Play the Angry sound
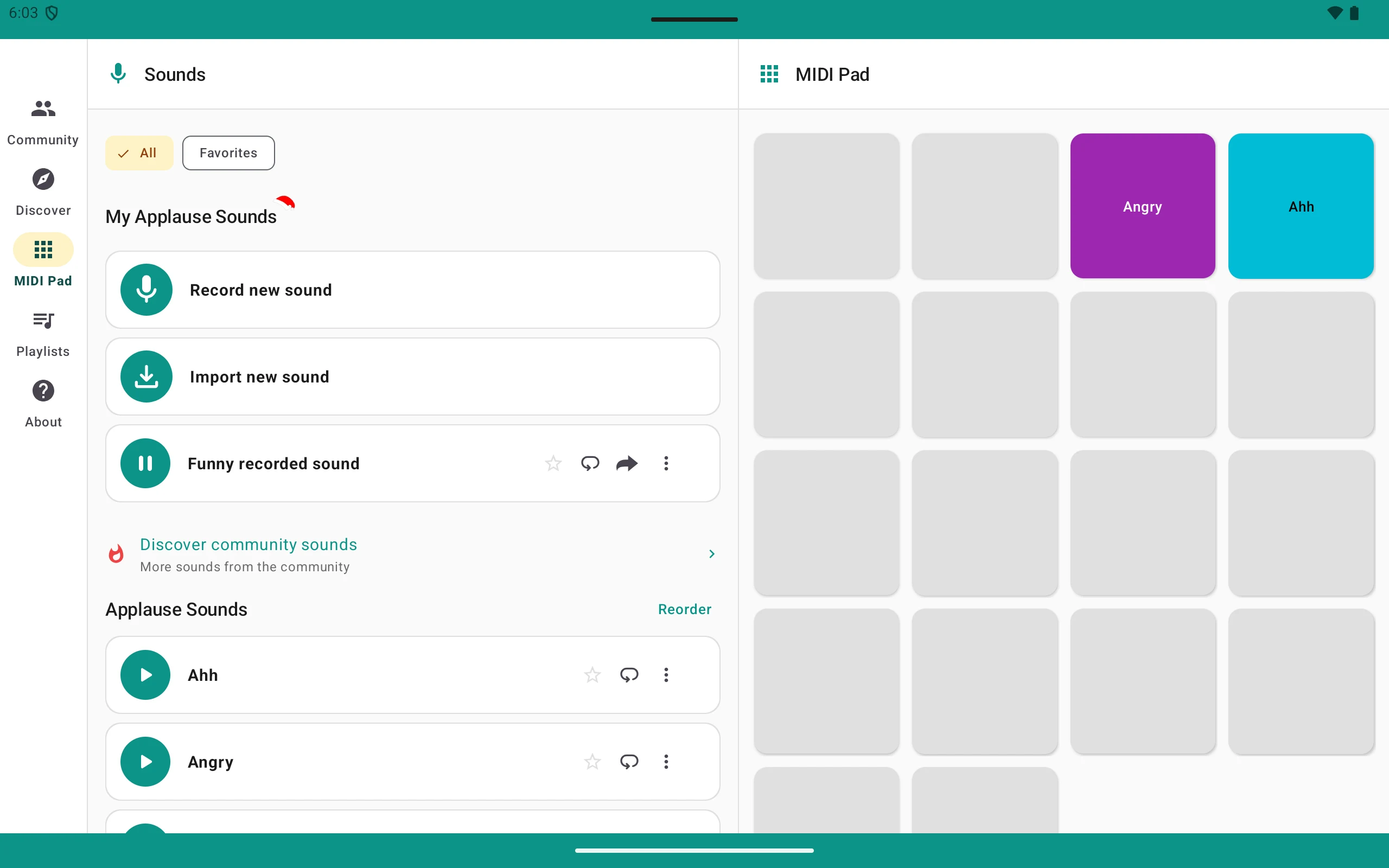Screen dimensions: 1389x868 pos(145,762)
